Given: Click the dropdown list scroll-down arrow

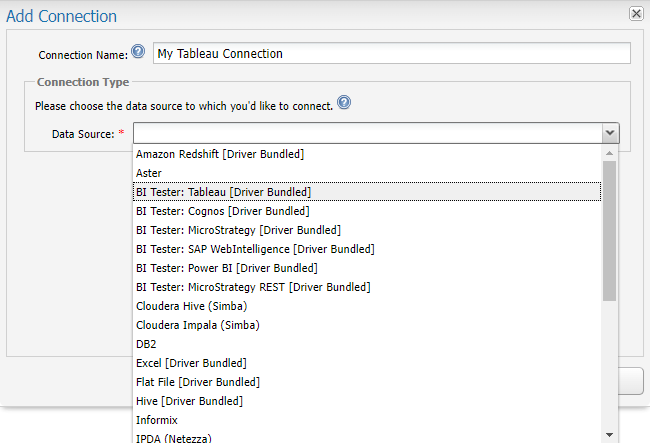Looking at the screenshot, I should [609, 435].
